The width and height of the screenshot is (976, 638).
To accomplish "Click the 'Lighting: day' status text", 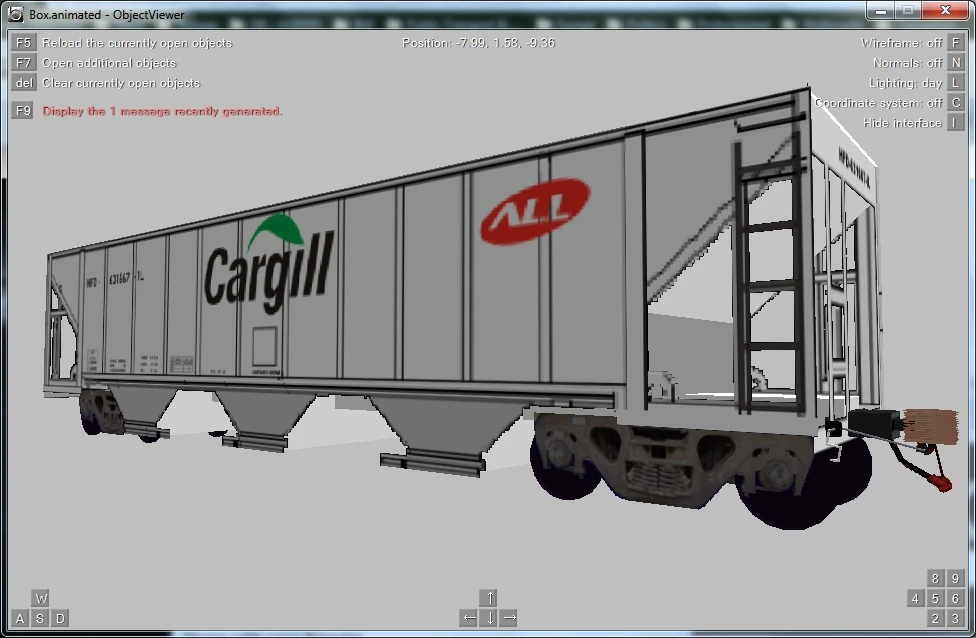I will tap(906, 83).
